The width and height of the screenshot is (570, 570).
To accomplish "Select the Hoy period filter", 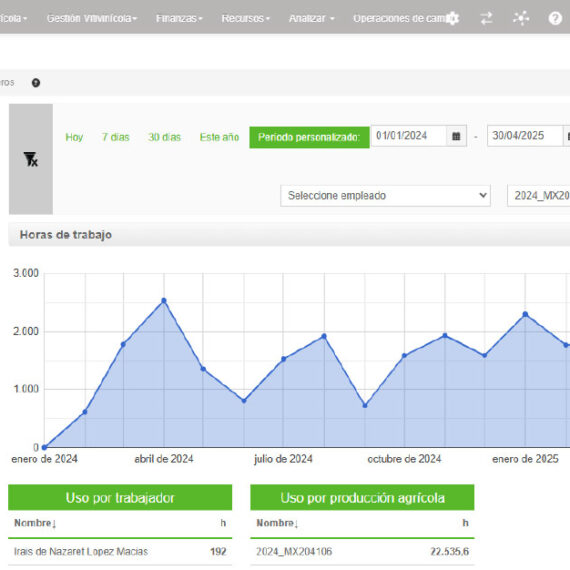I will click(x=74, y=137).
